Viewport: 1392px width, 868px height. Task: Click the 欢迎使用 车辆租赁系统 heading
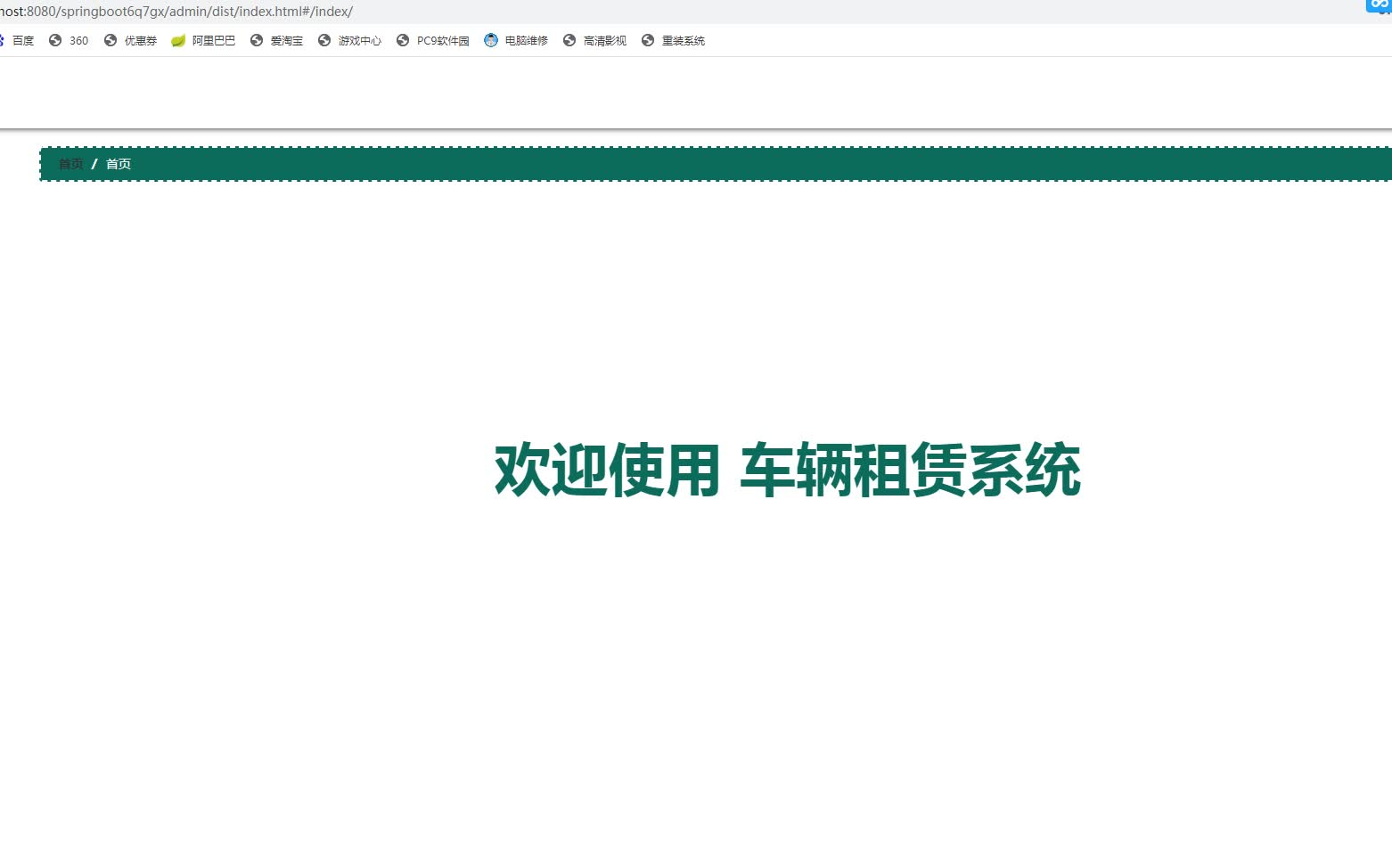[x=788, y=470]
